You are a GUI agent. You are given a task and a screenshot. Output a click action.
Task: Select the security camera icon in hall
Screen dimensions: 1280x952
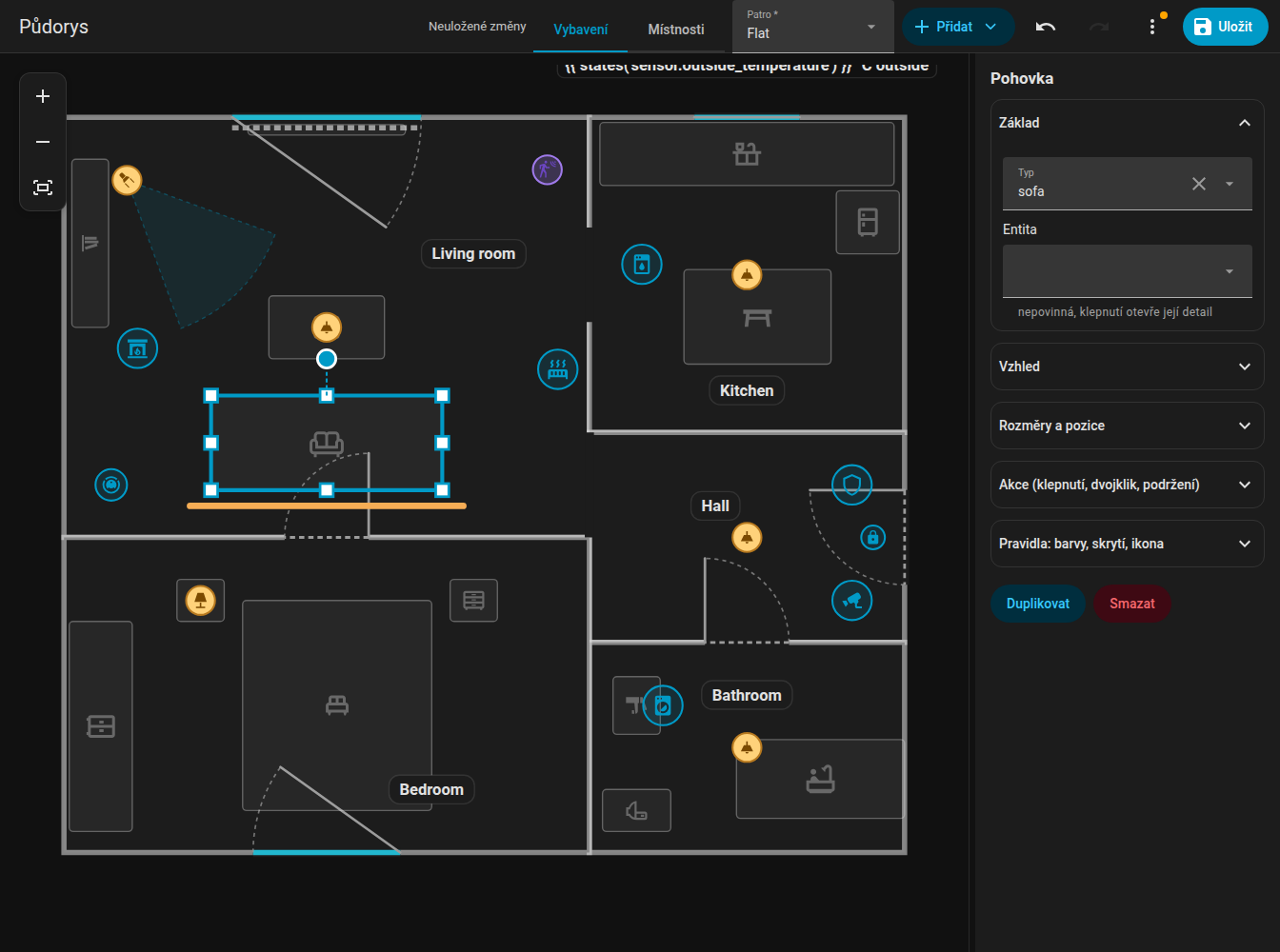click(852, 601)
